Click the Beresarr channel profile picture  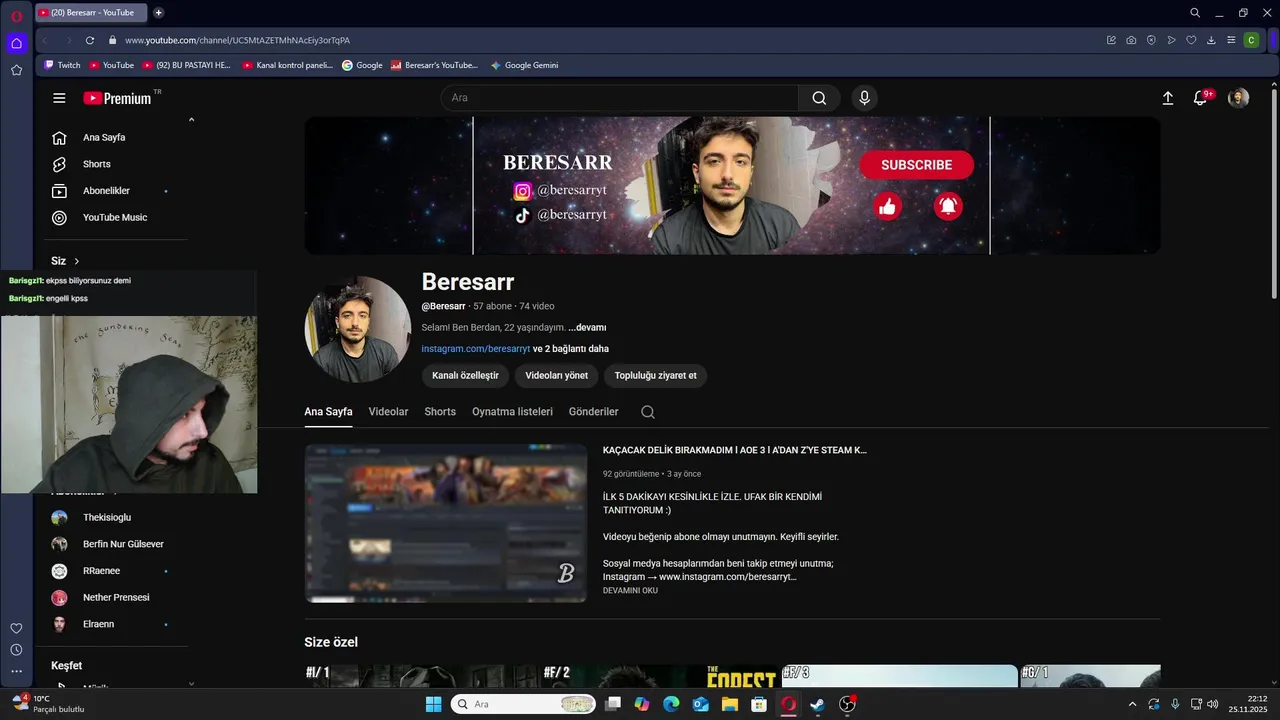357,329
